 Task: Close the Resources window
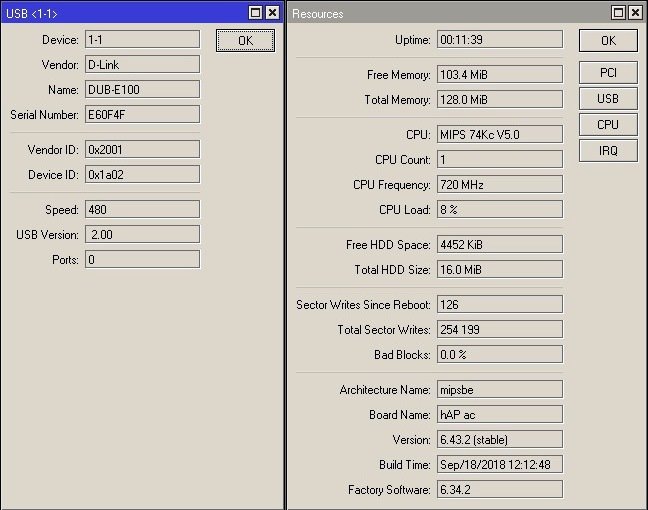[x=636, y=13]
